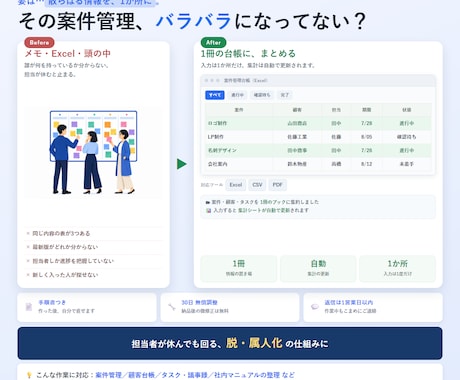This screenshot has width=460, height=380.
Task: Click the dark blue 脱・属人化 banner
Action: tap(230, 343)
